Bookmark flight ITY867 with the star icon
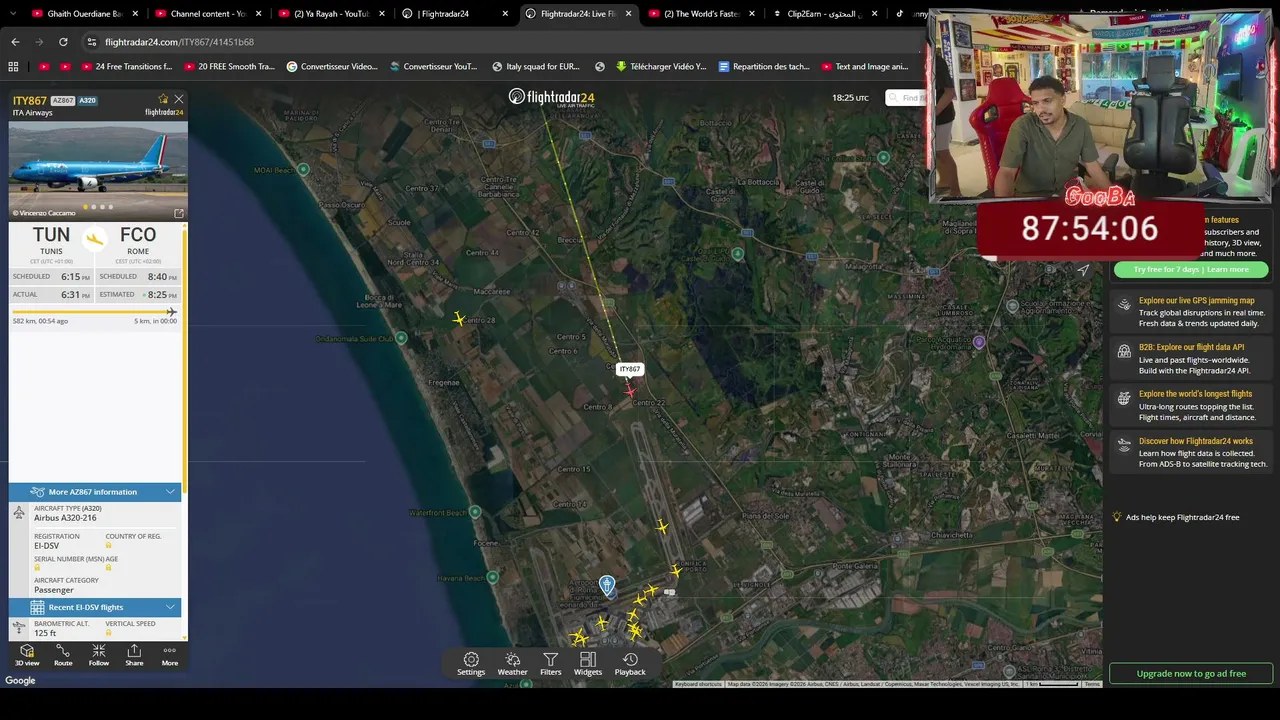Viewport: 1280px width, 720px height. (x=163, y=99)
